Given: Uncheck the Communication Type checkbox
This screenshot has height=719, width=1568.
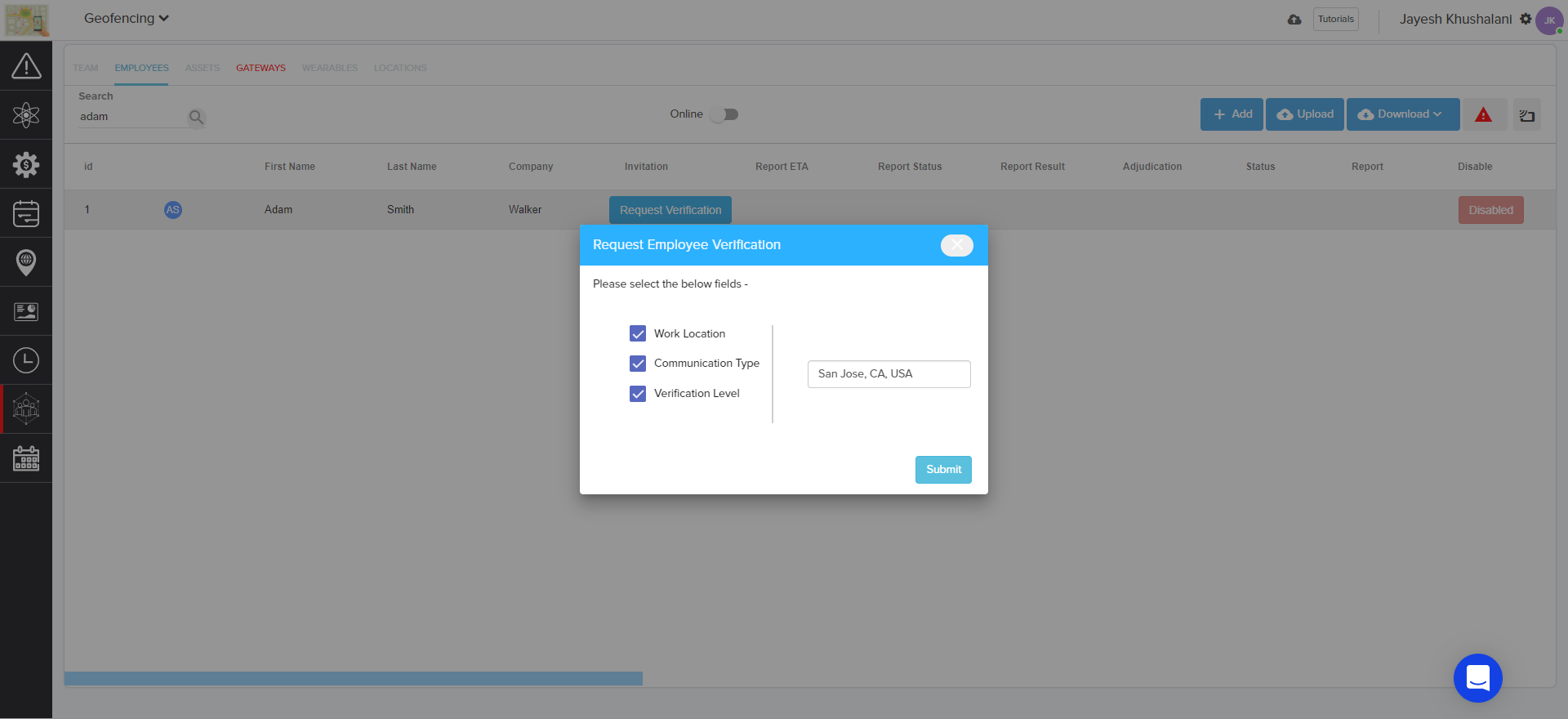Looking at the screenshot, I should point(638,364).
